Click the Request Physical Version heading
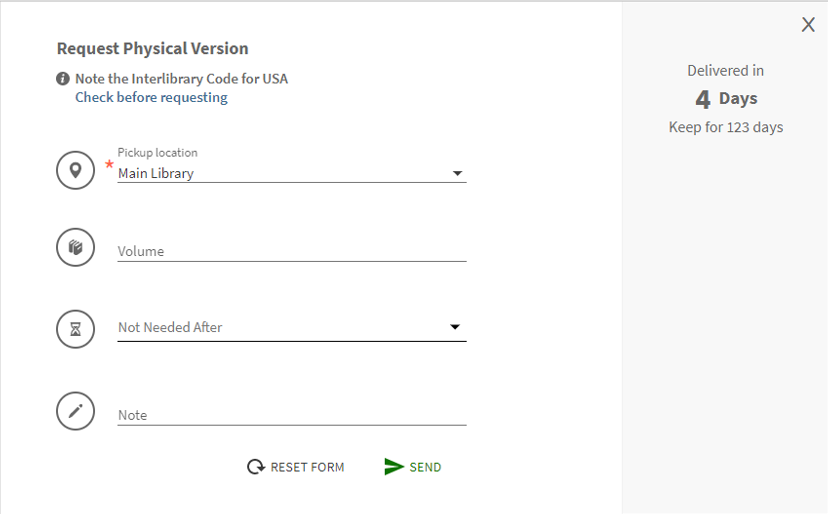The width and height of the screenshot is (828, 514). click(x=152, y=48)
